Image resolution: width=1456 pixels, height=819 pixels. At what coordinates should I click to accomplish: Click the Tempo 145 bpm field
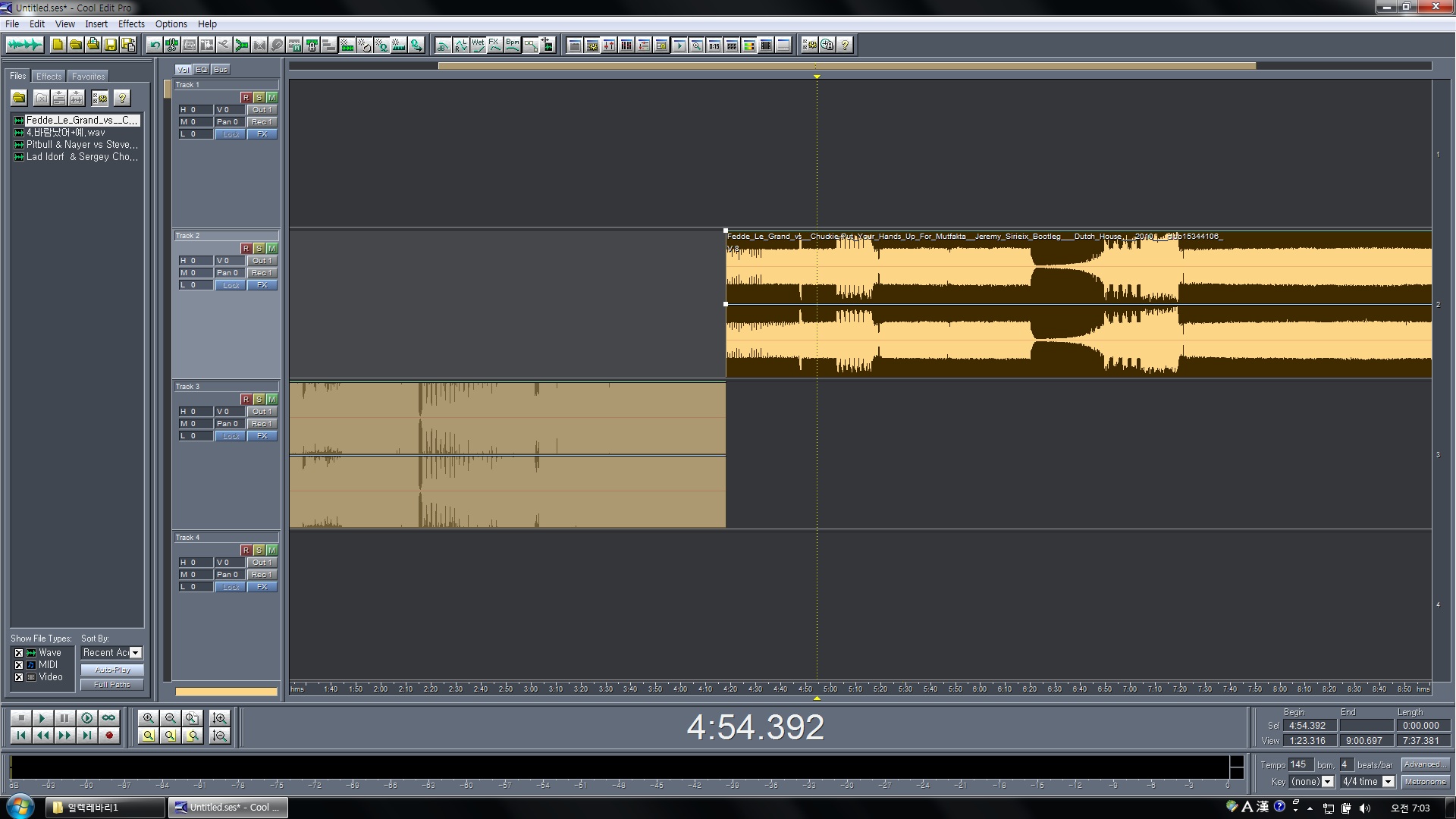[x=1300, y=764]
